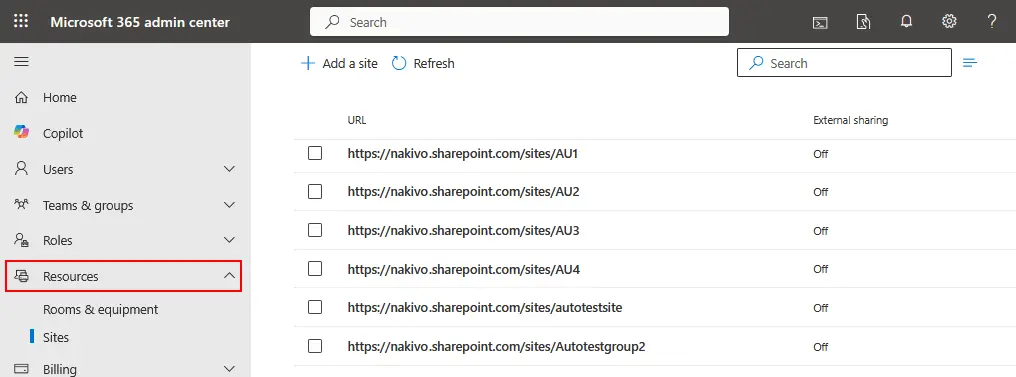Refresh the sites list

click(x=424, y=63)
